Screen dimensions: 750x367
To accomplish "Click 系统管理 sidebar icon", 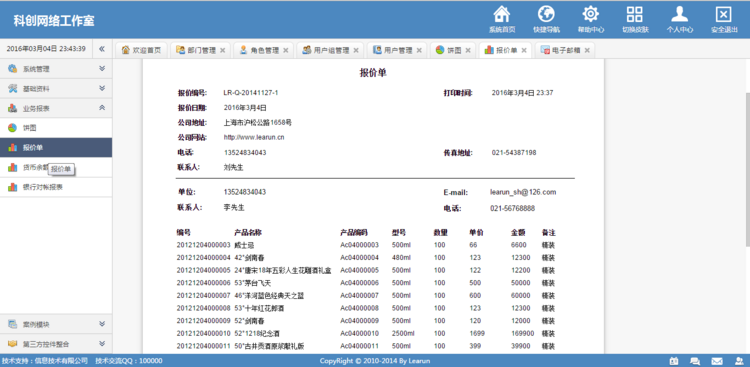I will 12,69.
